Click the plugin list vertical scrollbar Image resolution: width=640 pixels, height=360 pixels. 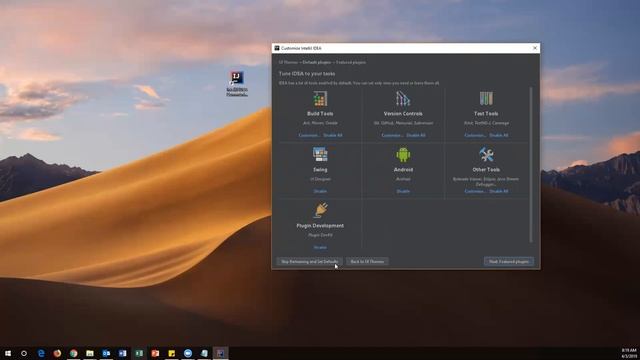coord(531,164)
